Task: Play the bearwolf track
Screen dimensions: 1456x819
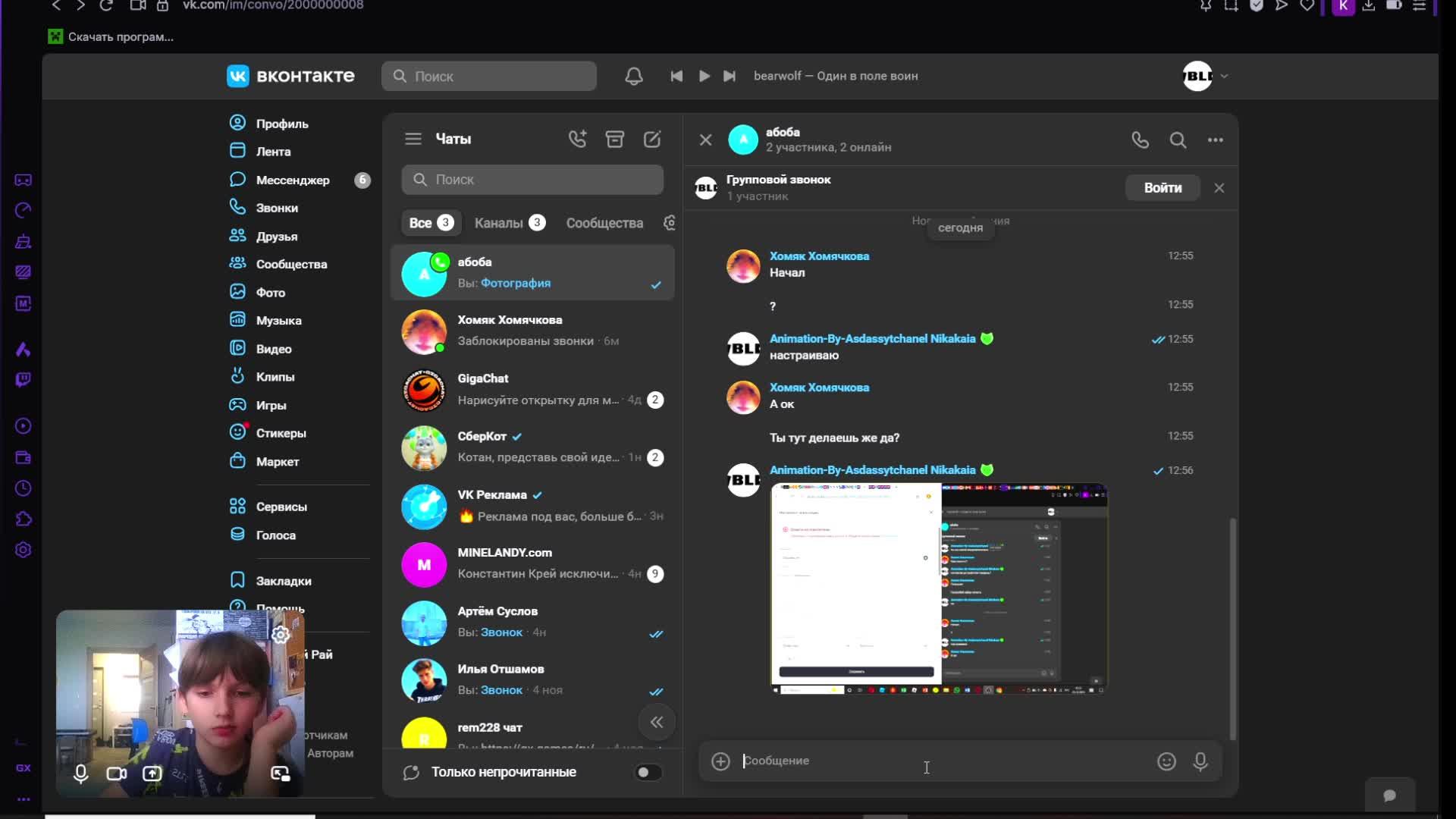Action: (704, 76)
